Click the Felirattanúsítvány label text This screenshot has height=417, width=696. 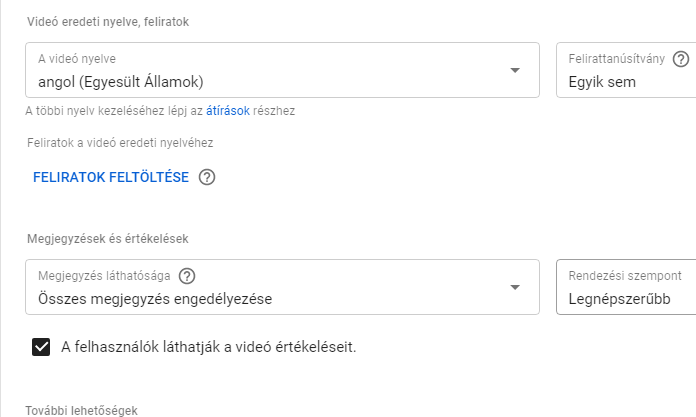[x=617, y=59]
